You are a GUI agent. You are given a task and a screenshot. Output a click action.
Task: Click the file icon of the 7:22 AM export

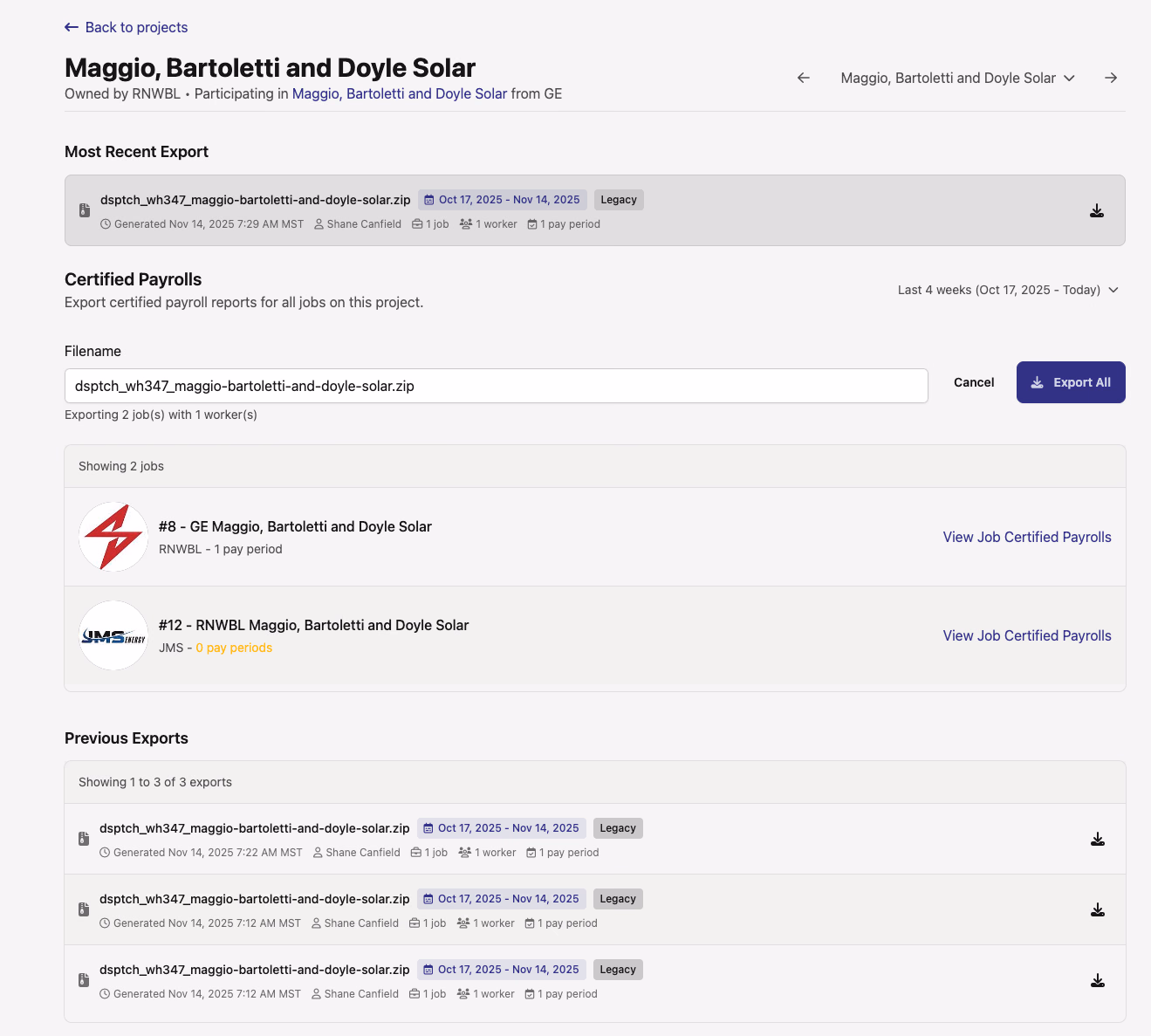[x=84, y=839]
